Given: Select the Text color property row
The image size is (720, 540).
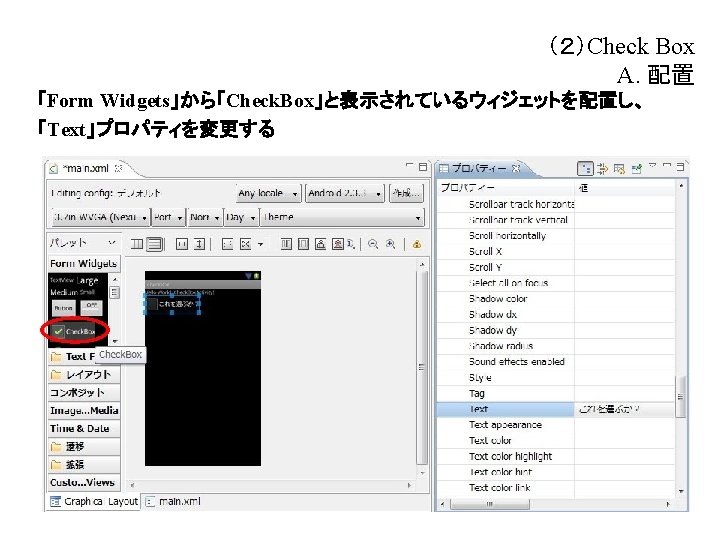Looking at the screenshot, I should pos(555,441).
